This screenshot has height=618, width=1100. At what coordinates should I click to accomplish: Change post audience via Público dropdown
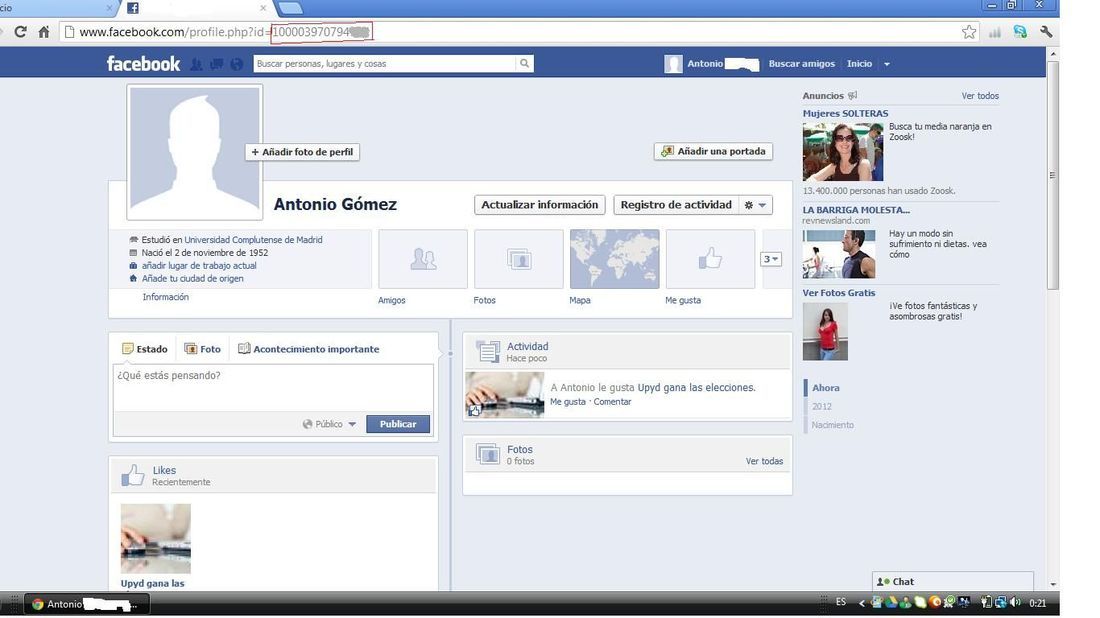click(x=329, y=424)
